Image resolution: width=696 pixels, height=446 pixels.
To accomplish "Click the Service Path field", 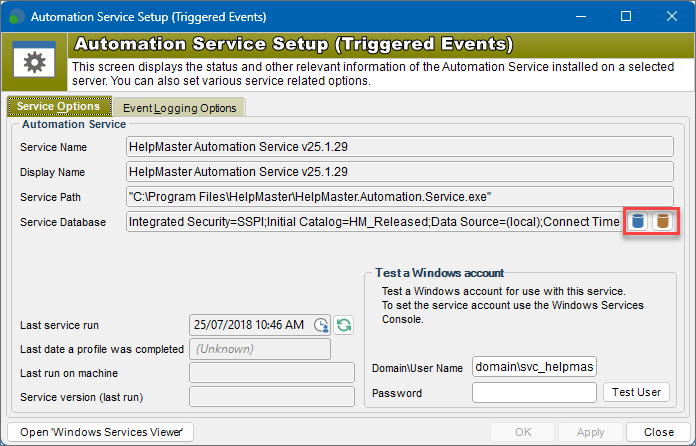I will [x=399, y=197].
